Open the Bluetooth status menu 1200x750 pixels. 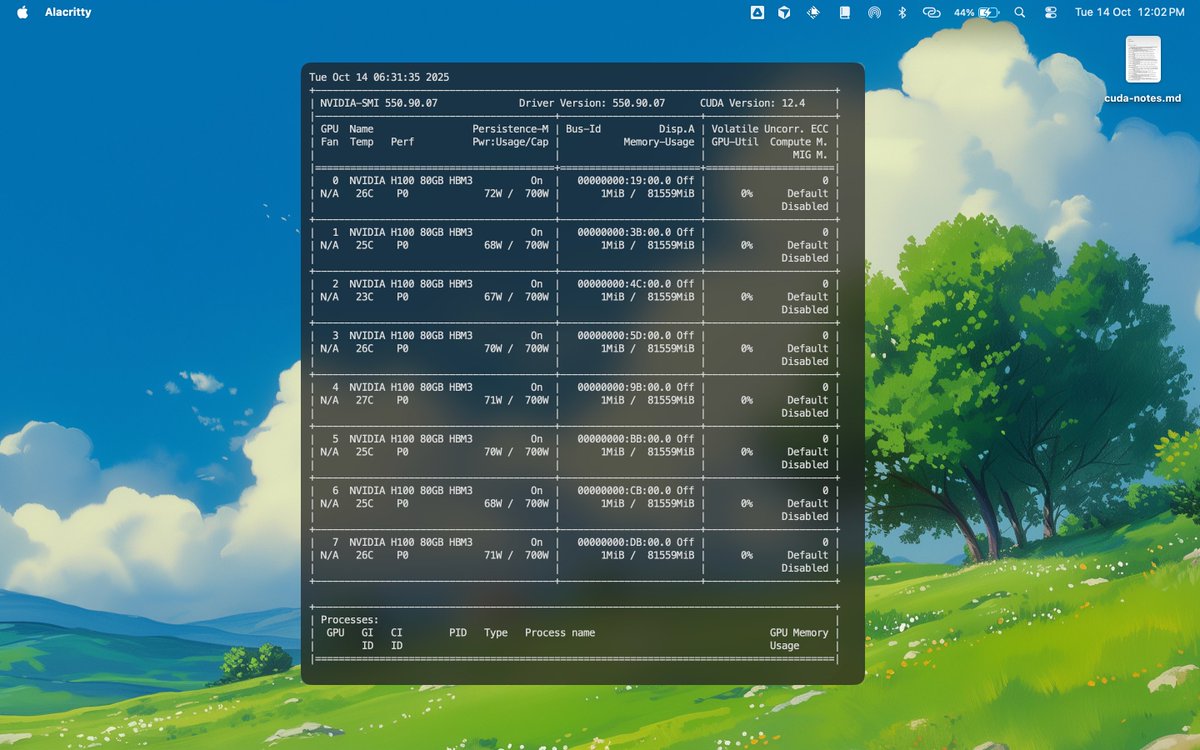[x=901, y=12]
